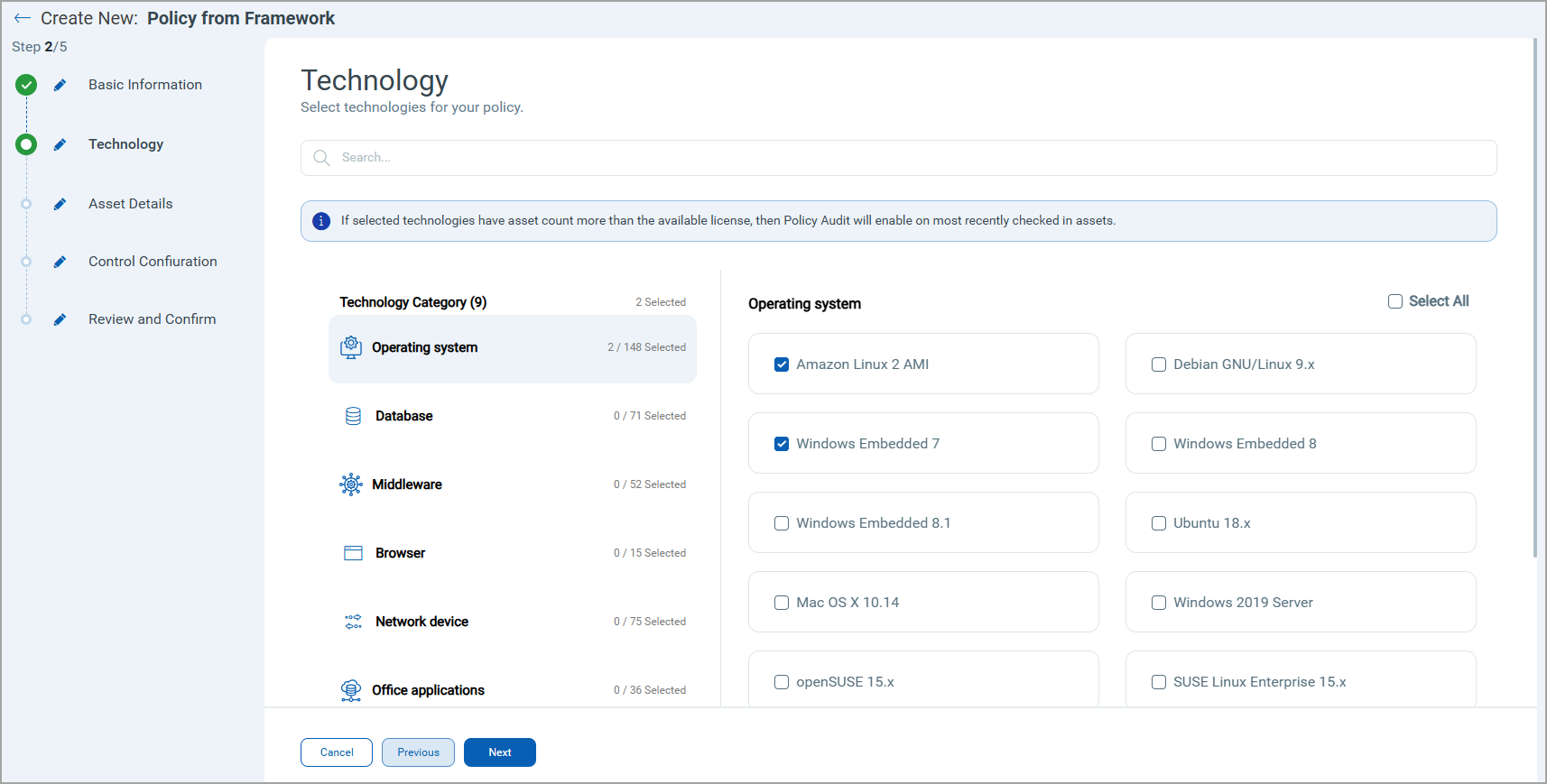The image size is (1547, 784).
Task: Open the Review and Confirm step
Action: pos(152,319)
